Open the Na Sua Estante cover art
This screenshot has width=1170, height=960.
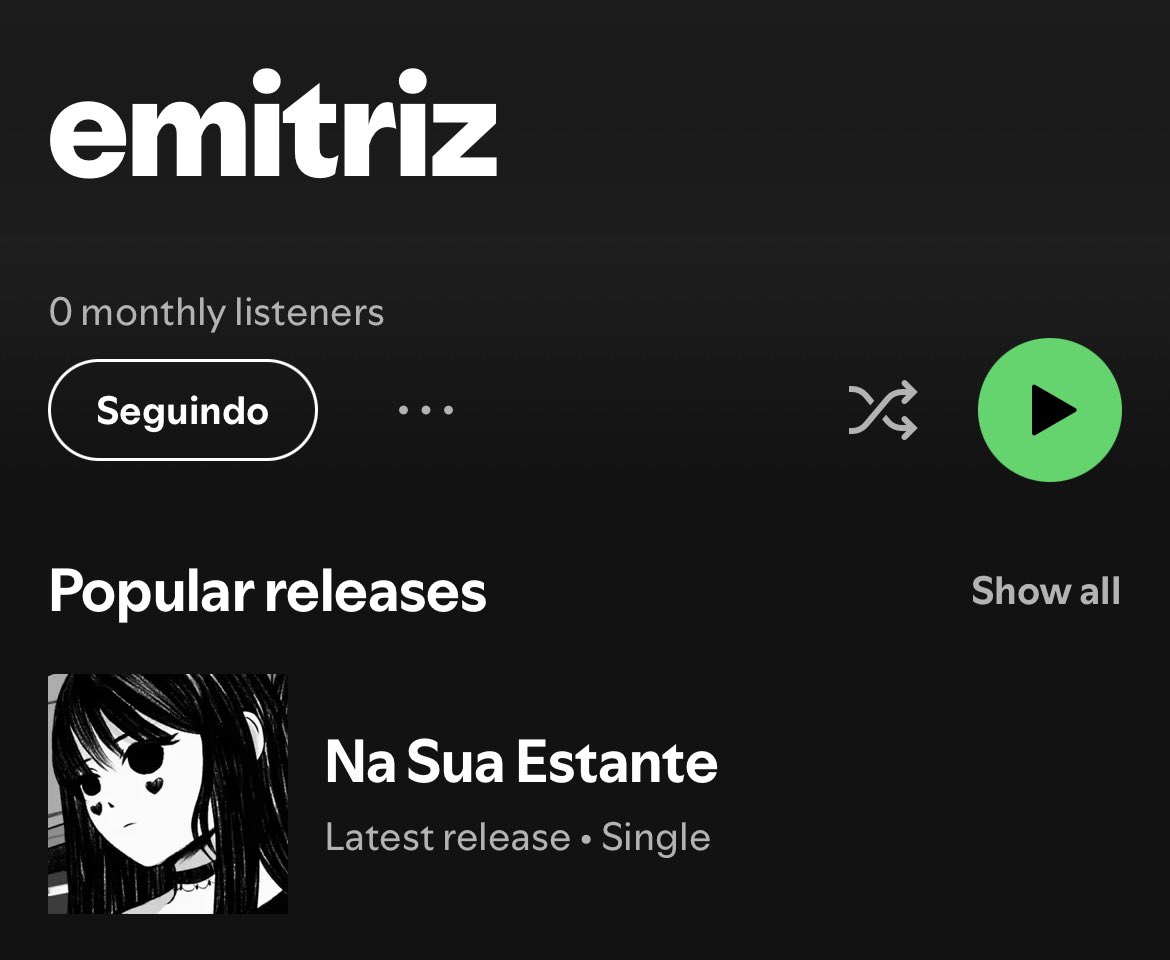tap(168, 794)
